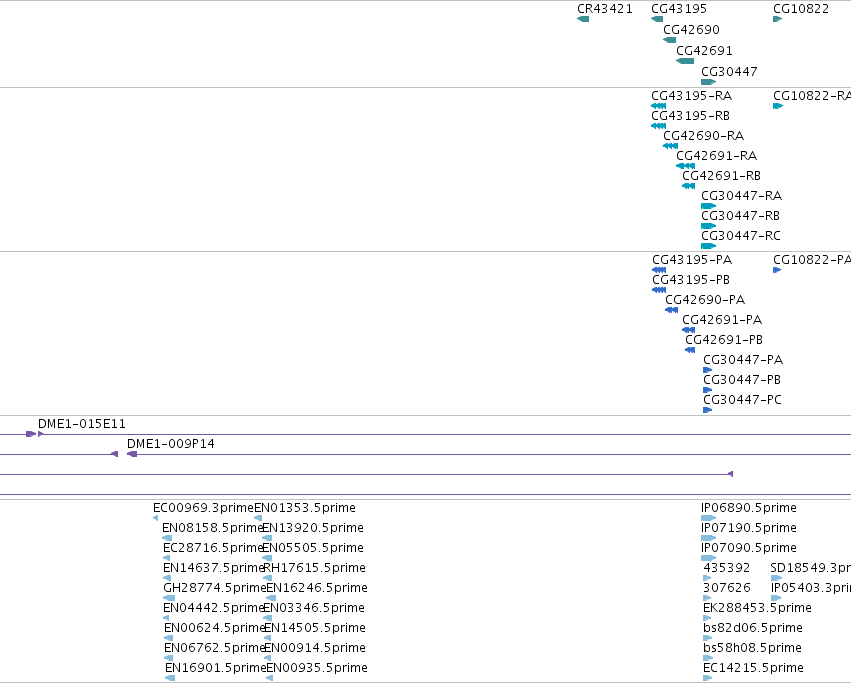Click EST EN03346.5prime
The height and width of the screenshot is (683, 851).
pos(314,609)
